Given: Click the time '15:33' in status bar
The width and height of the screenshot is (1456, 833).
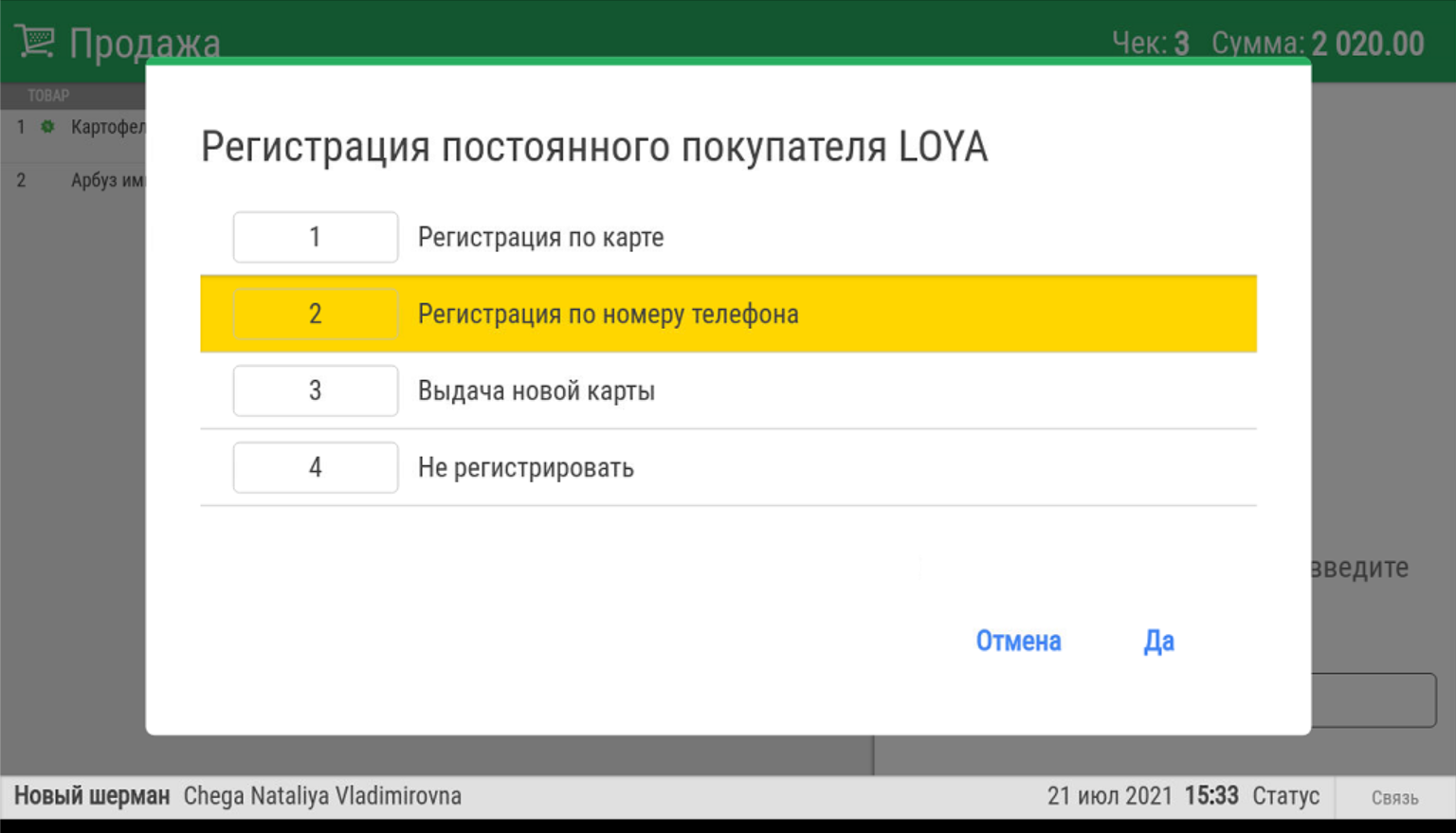Looking at the screenshot, I should [x=1211, y=796].
